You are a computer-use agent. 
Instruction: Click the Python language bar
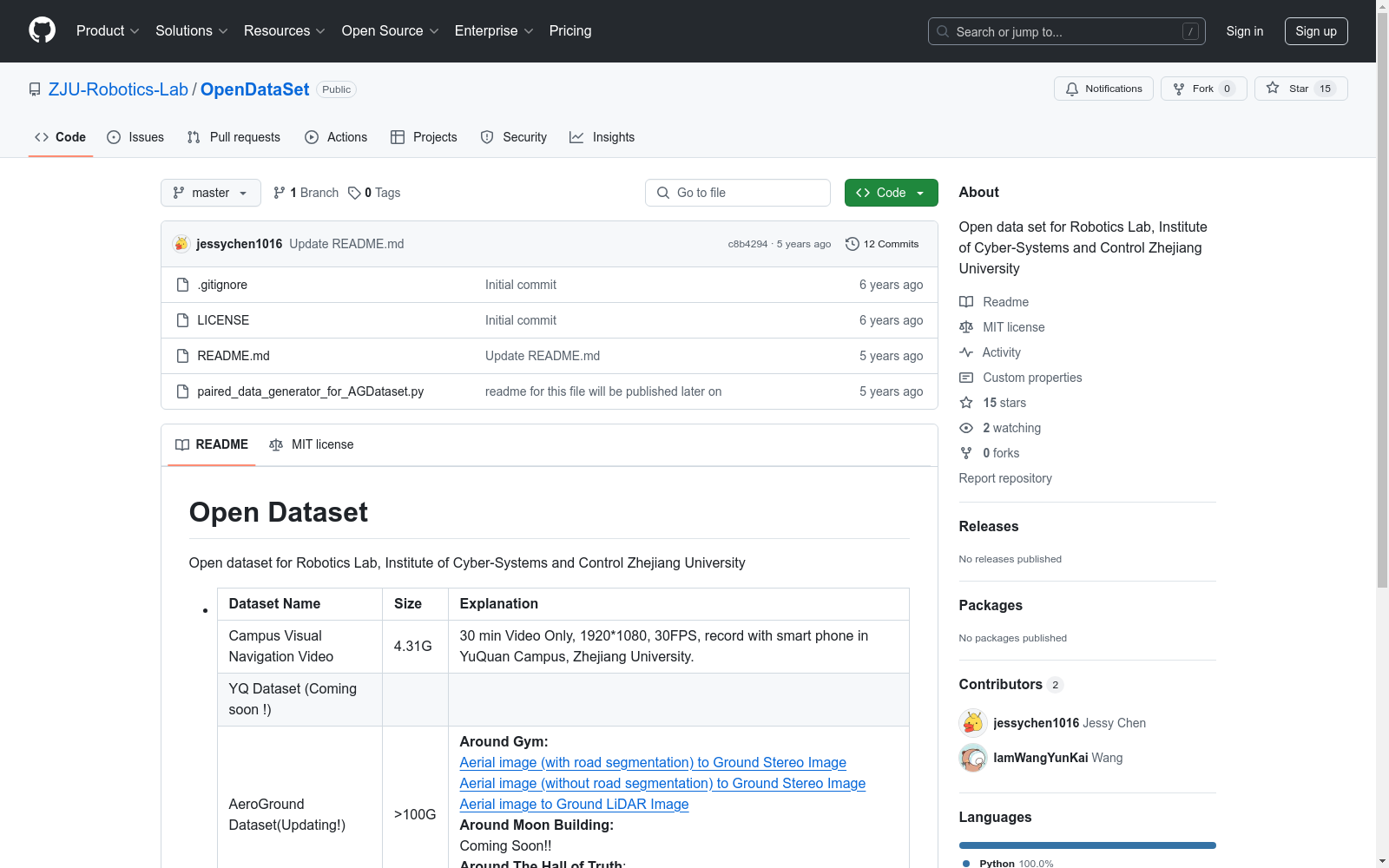pos(1088,845)
